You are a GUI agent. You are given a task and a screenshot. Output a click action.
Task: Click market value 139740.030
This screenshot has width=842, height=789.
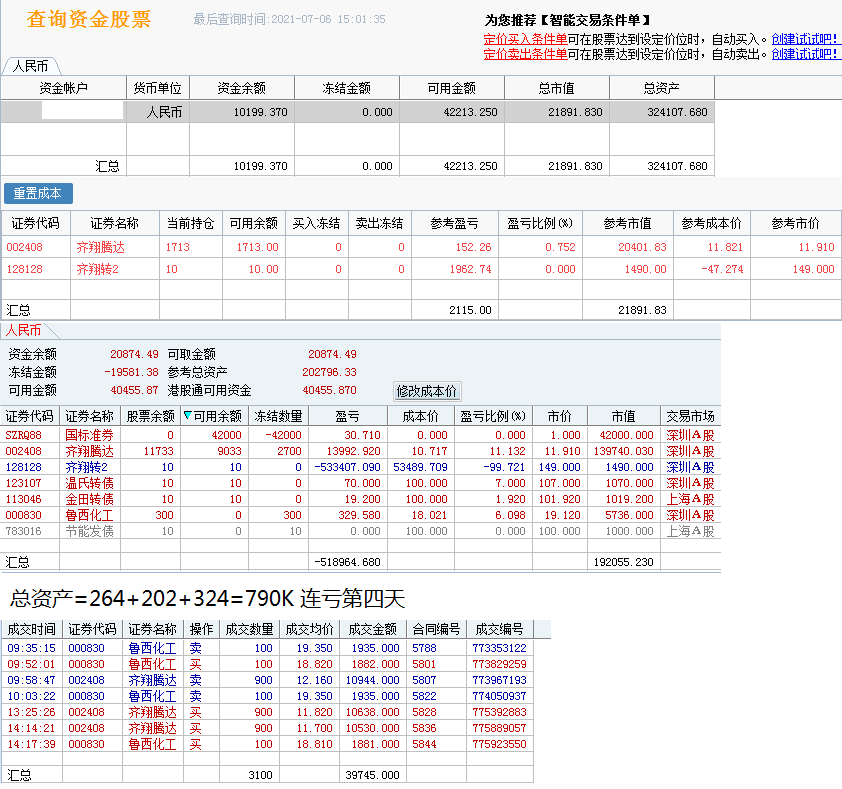tap(623, 451)
